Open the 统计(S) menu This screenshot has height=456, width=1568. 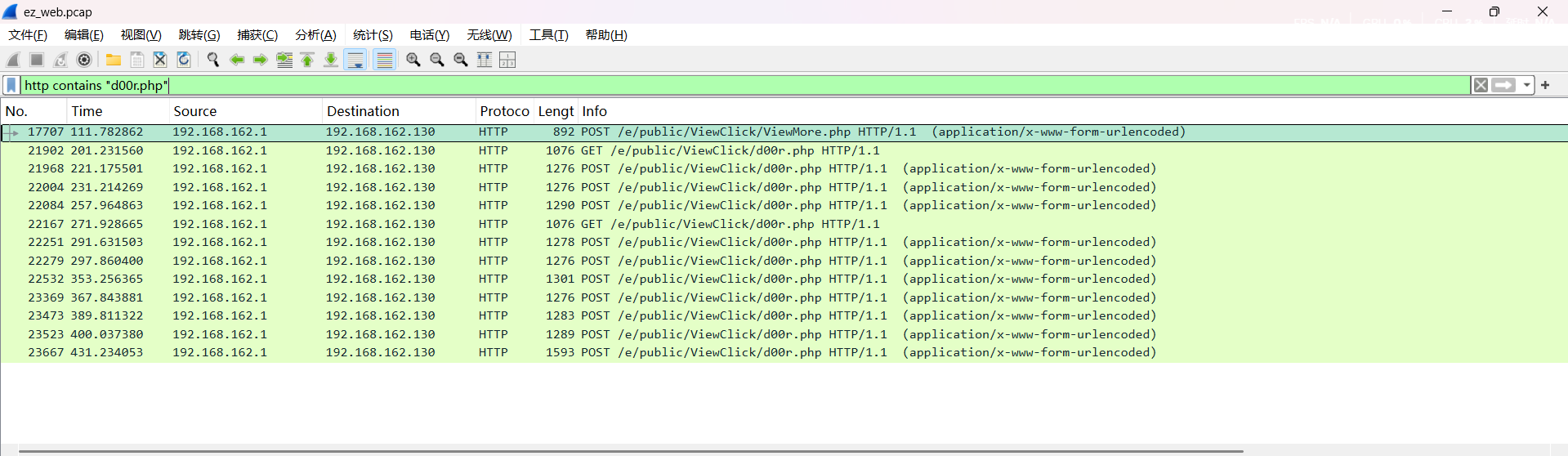pos(373,35)
